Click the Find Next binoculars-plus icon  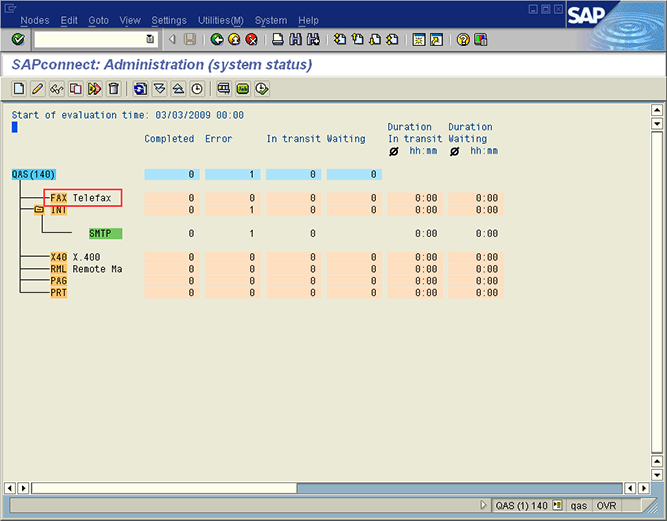tap(313, 40)
